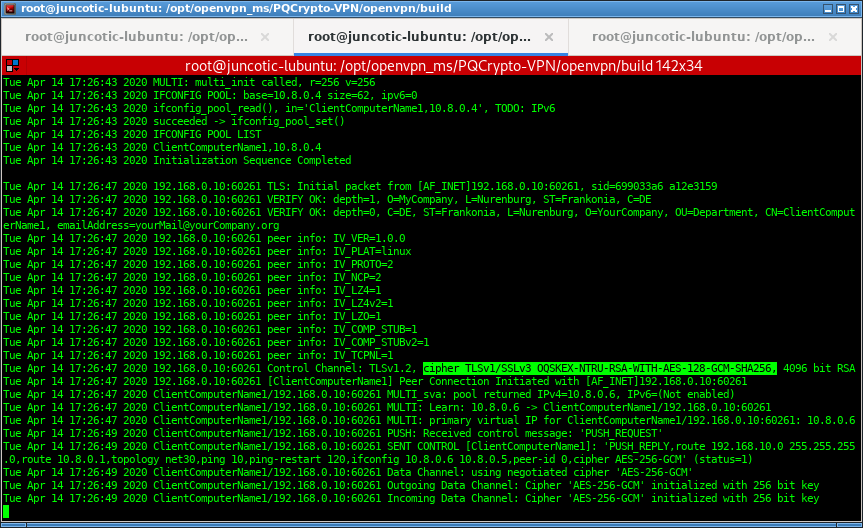Screen dimensions: 863x528
Task: Click the 'Peer Connection Initiated with' line
Action: tap(375, 382)
